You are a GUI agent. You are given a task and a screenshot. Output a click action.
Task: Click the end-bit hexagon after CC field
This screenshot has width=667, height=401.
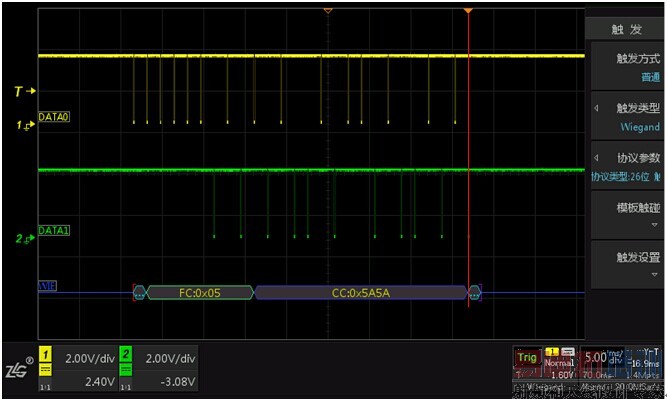pyautogui.click(x=474, y=293)
